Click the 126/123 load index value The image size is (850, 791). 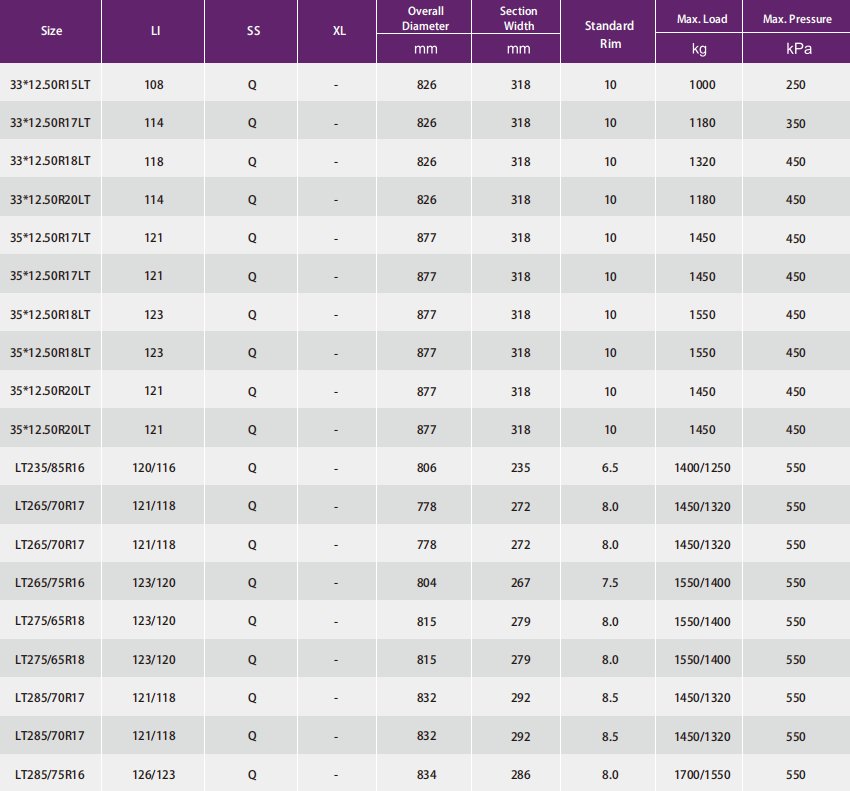click(154, 774)
